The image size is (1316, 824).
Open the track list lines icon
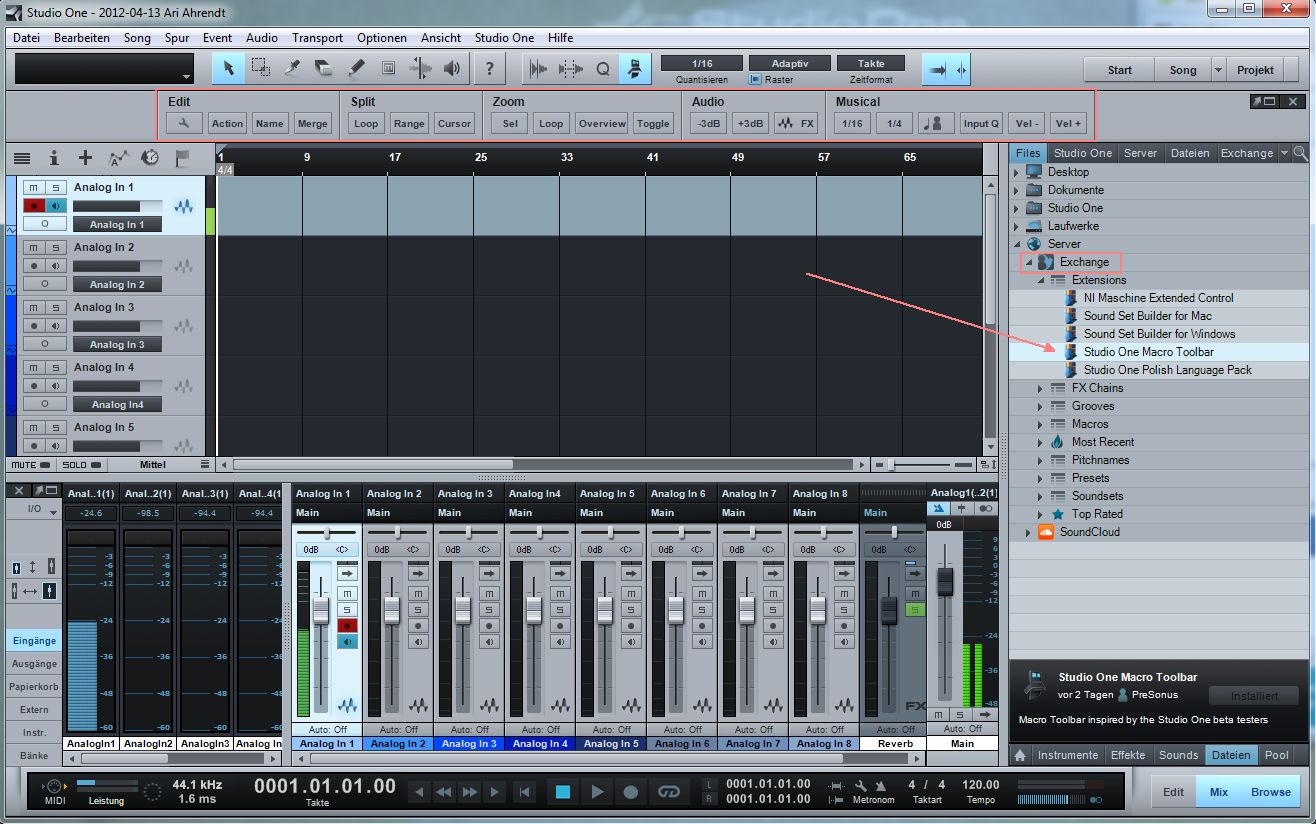[x=22, y=158]
